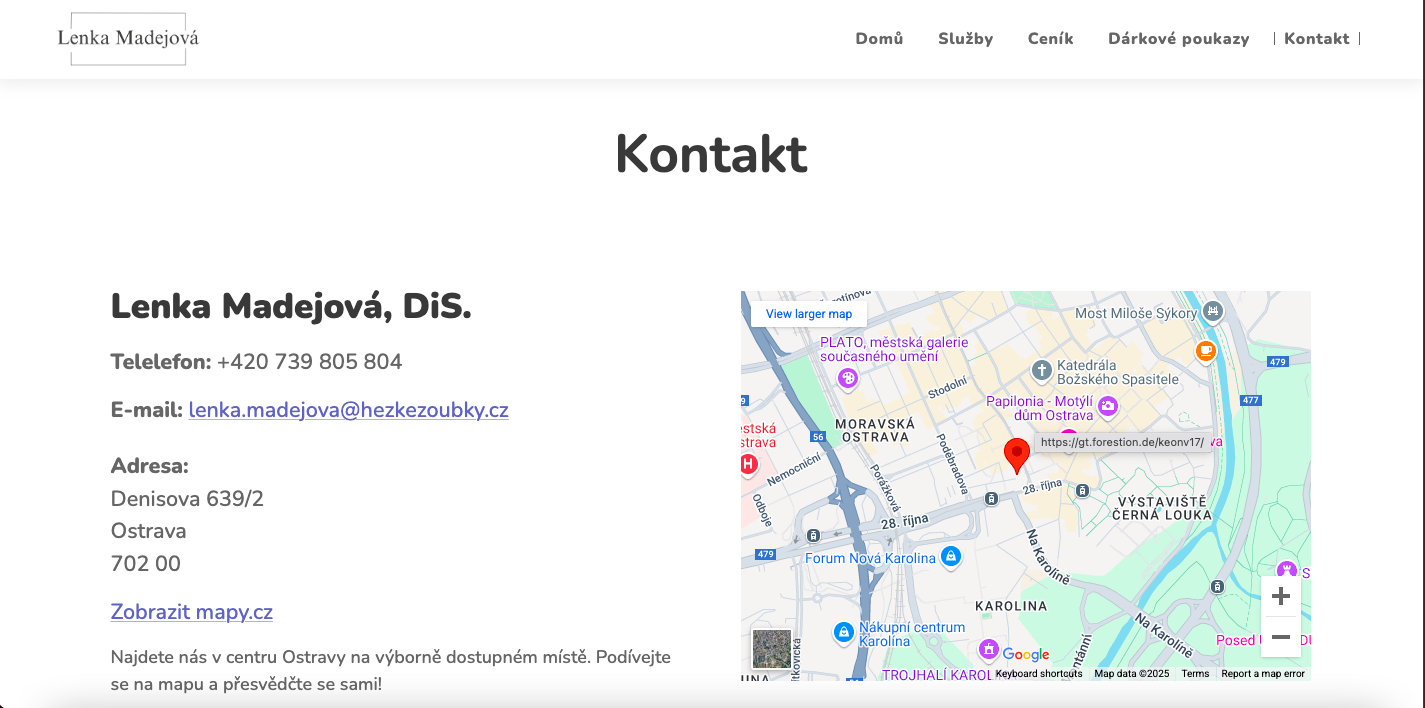The image size is (1425, 708).
Task: Zoom in using the map plus button
Action: 1281,595
